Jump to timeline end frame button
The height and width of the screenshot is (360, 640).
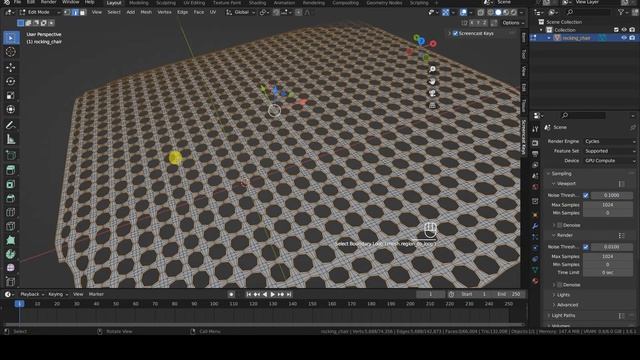coord(289,294)
